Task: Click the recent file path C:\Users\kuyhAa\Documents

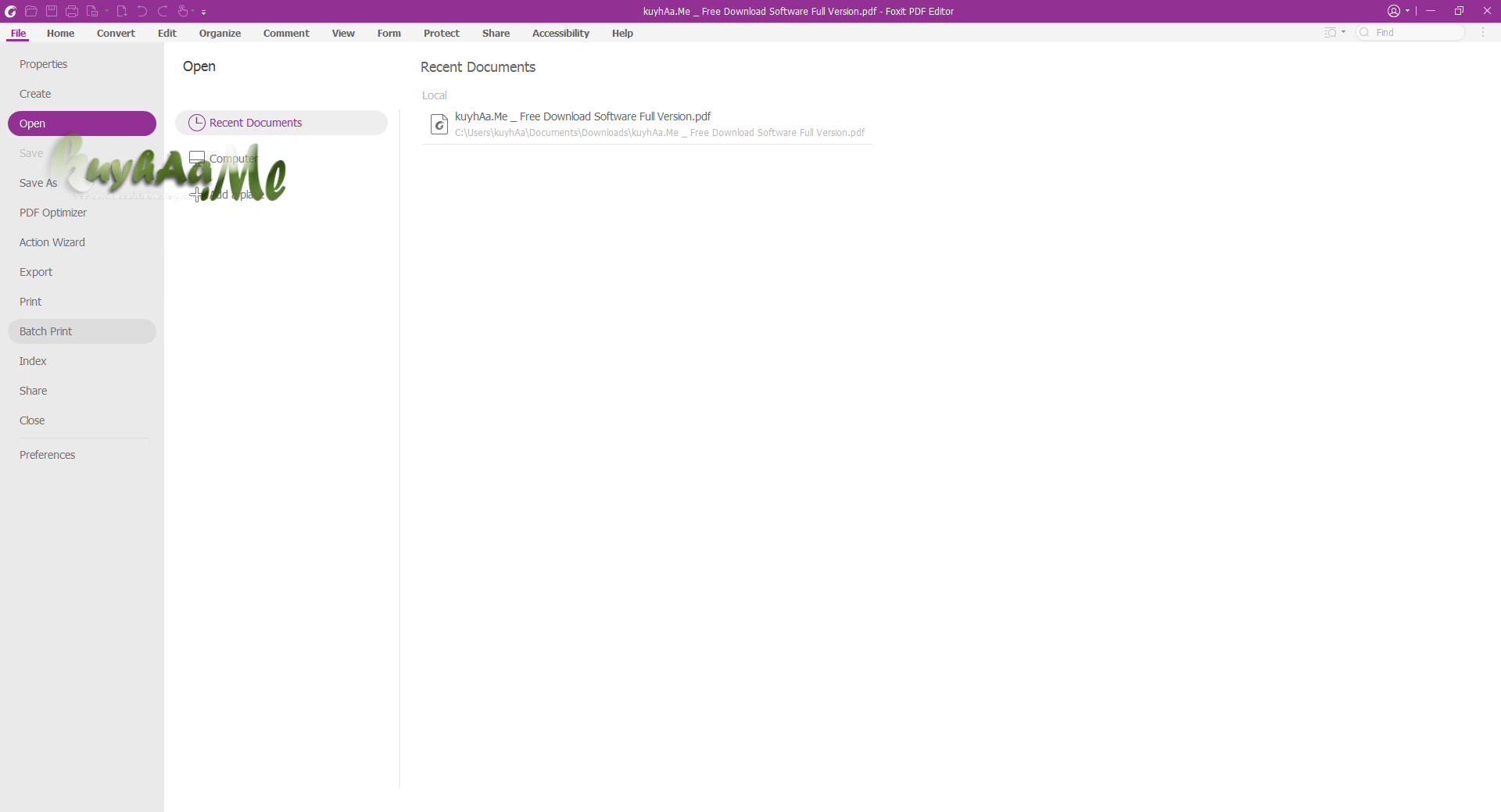Action: [x=660, y=133]
